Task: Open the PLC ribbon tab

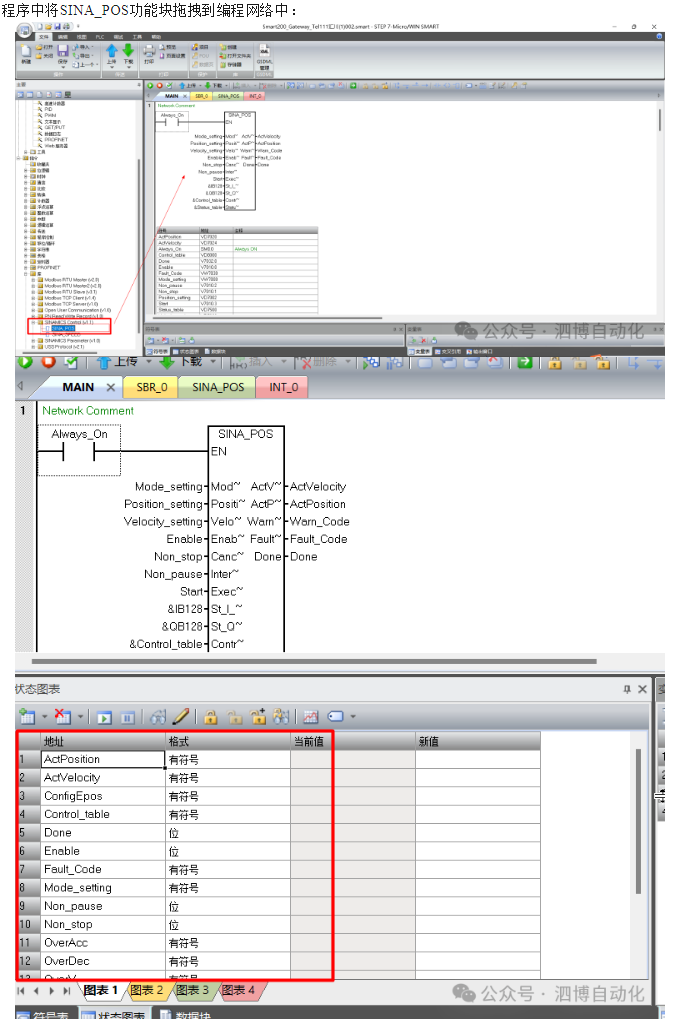Action: (x=100, y=37)
